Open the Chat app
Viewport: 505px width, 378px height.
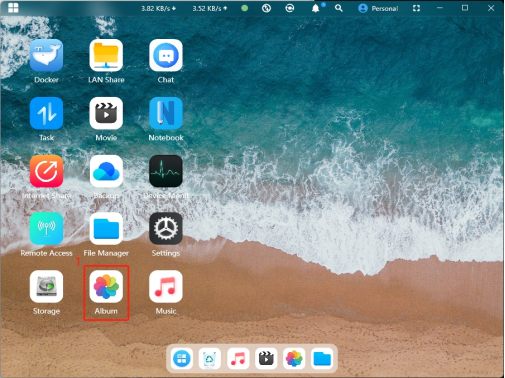tap(166, 55)
